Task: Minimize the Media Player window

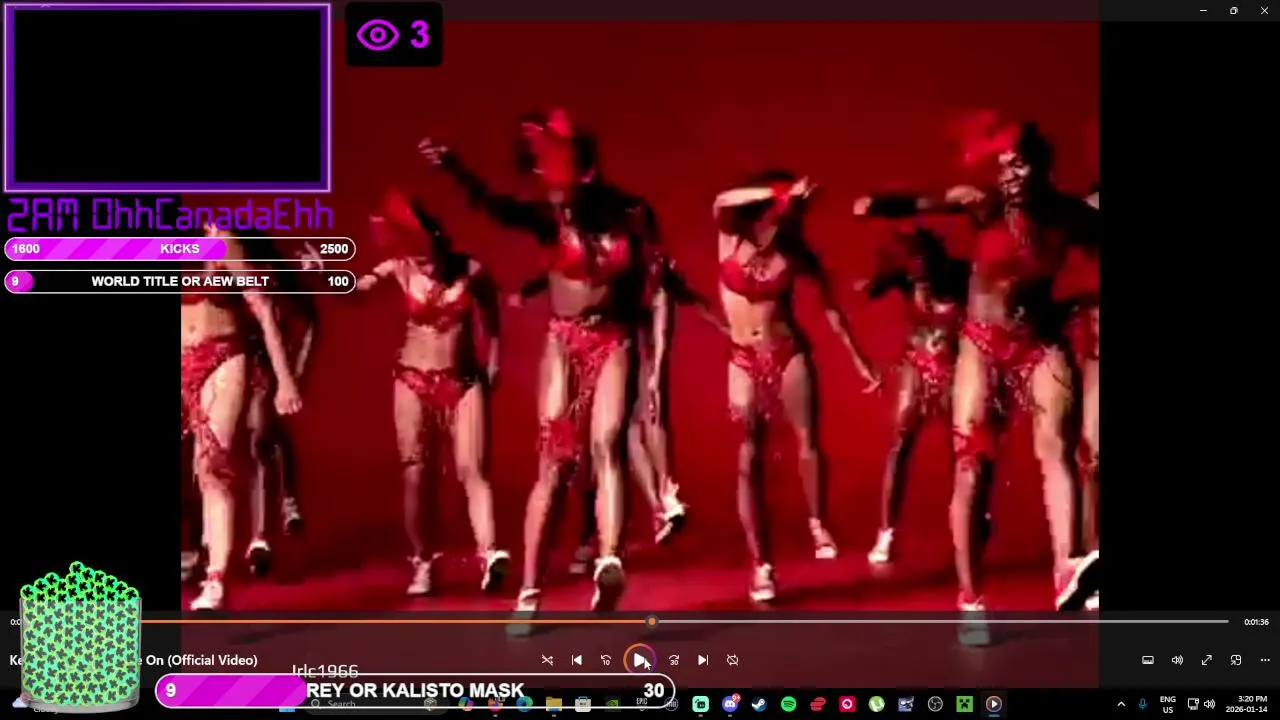Action: coord(1203,10)
